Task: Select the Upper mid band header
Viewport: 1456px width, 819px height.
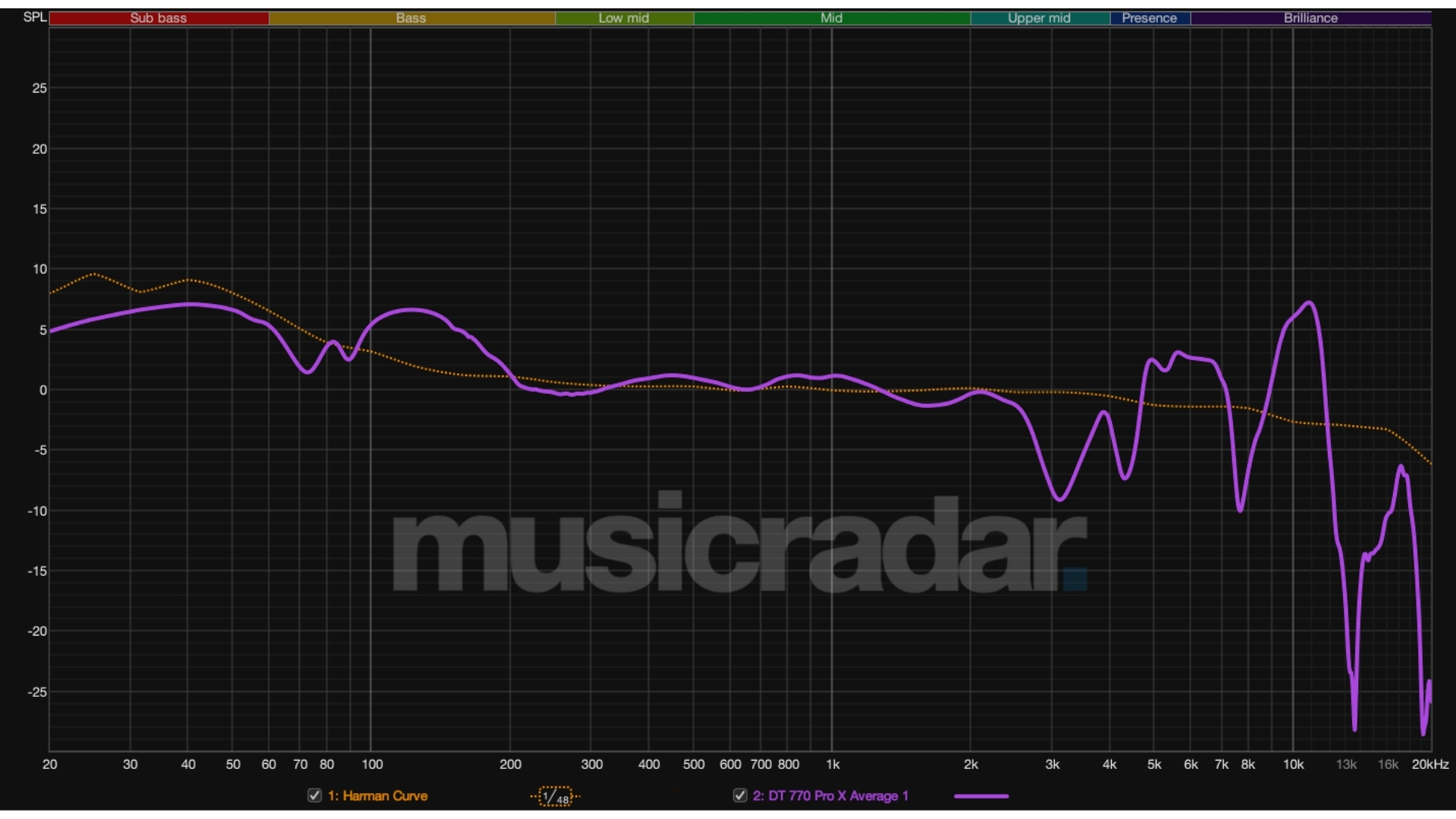Action: tap(1040, 17)
